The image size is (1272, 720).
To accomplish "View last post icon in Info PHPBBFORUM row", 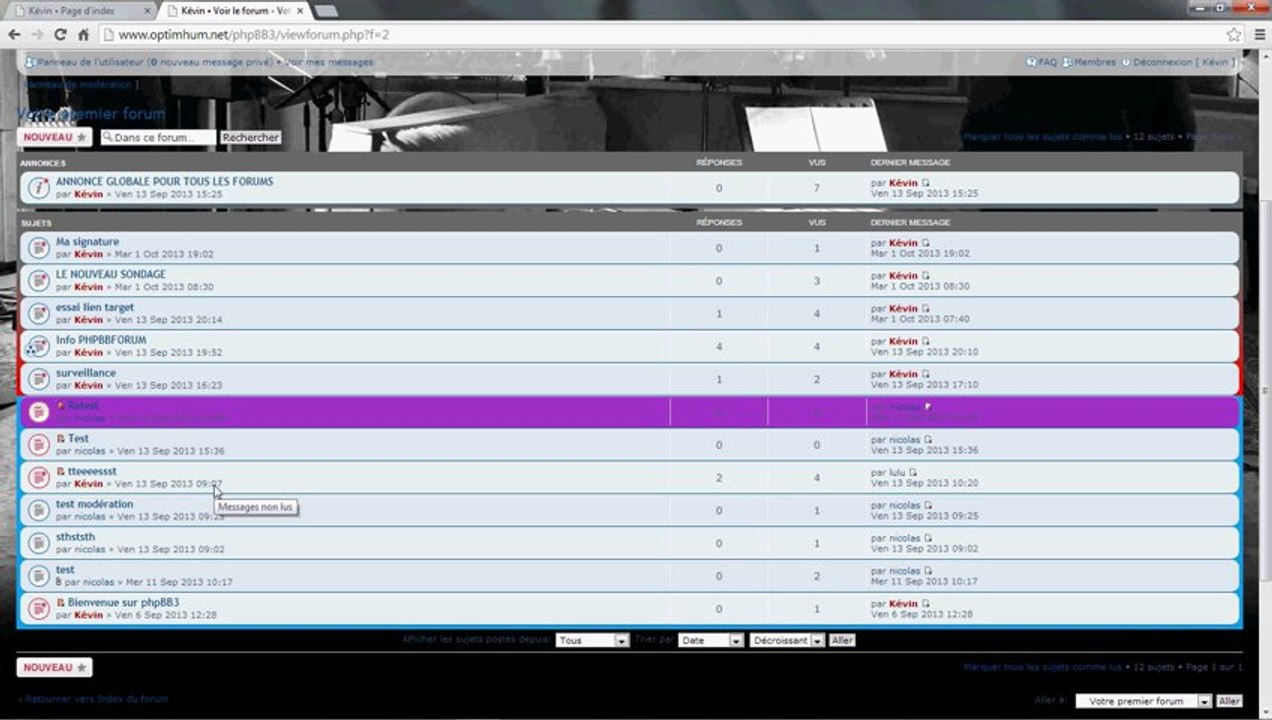I will point(925,341).
